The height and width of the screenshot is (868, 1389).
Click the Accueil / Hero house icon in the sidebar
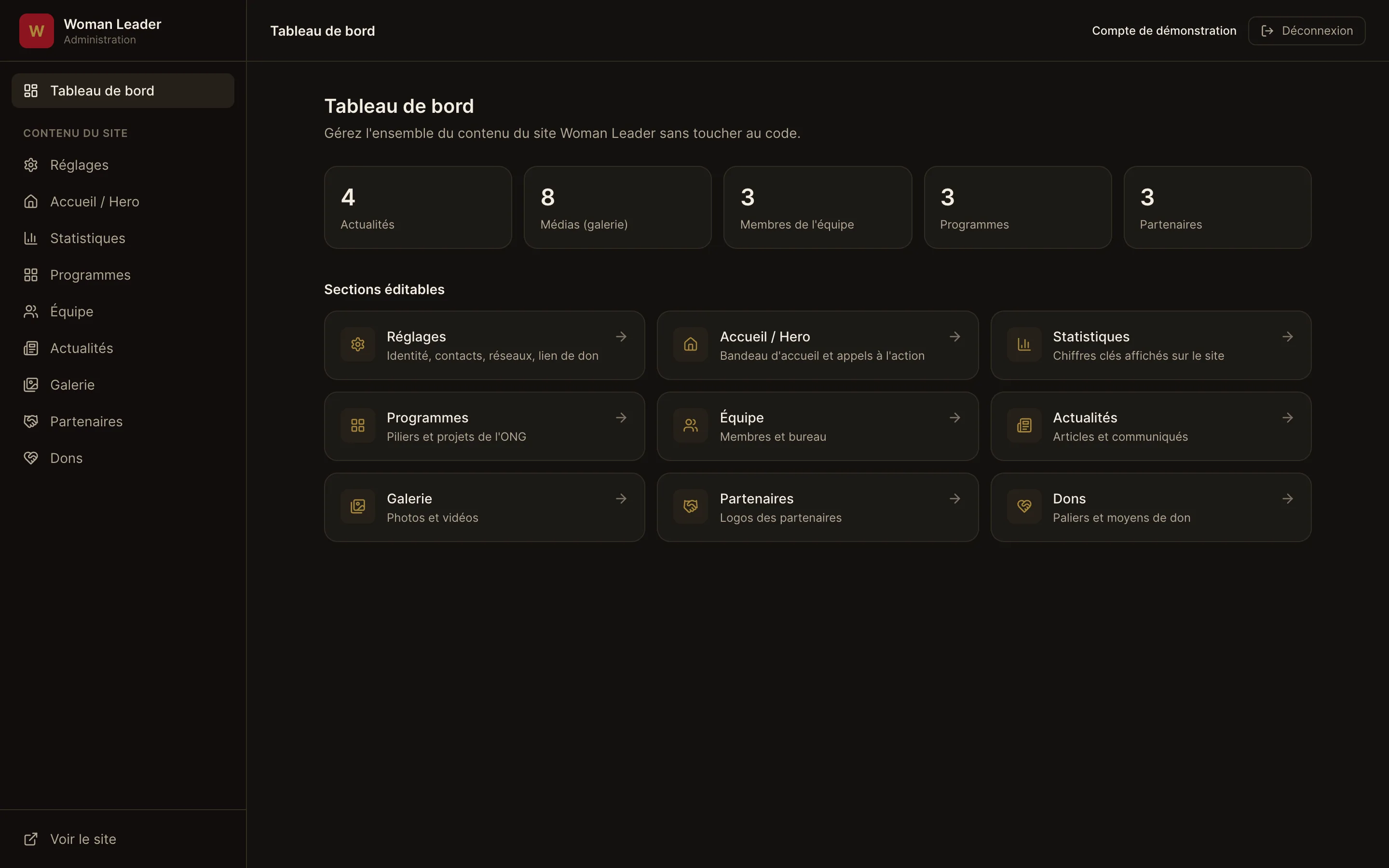click(31, 202)
